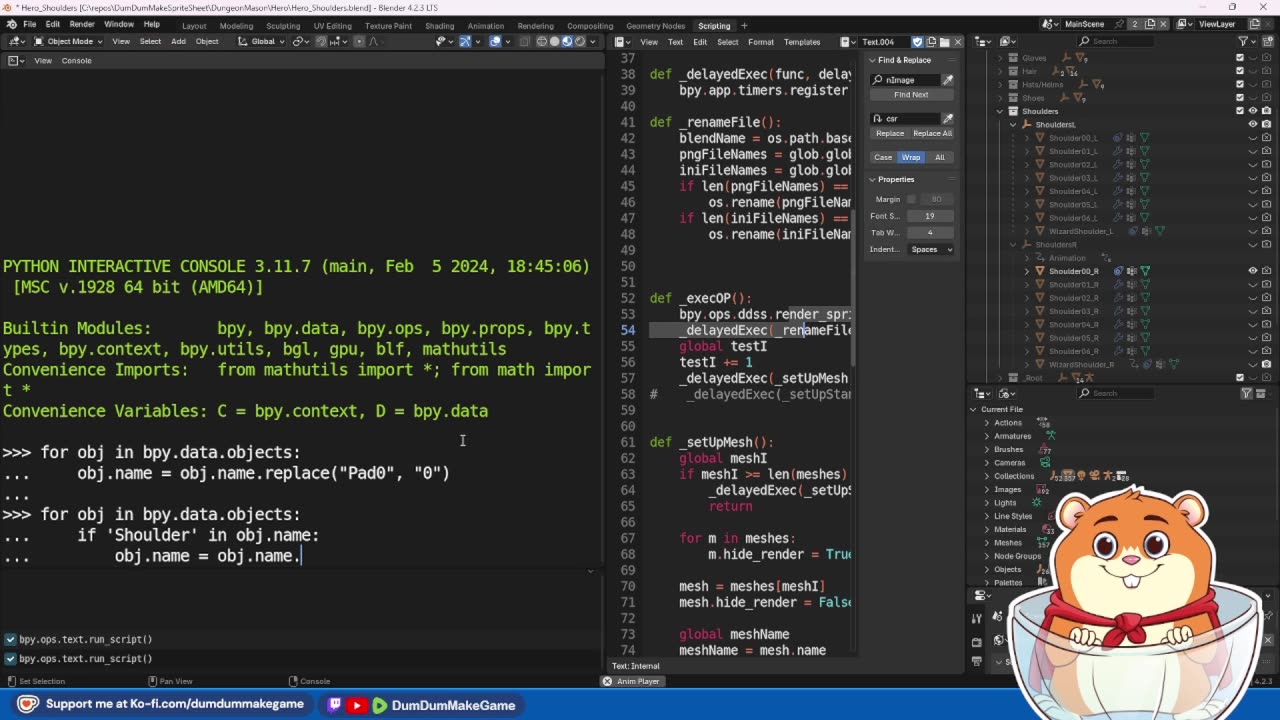Click the eyedropper beside the find field
This screenshot has height=720, width=1280.
(947, 80)
